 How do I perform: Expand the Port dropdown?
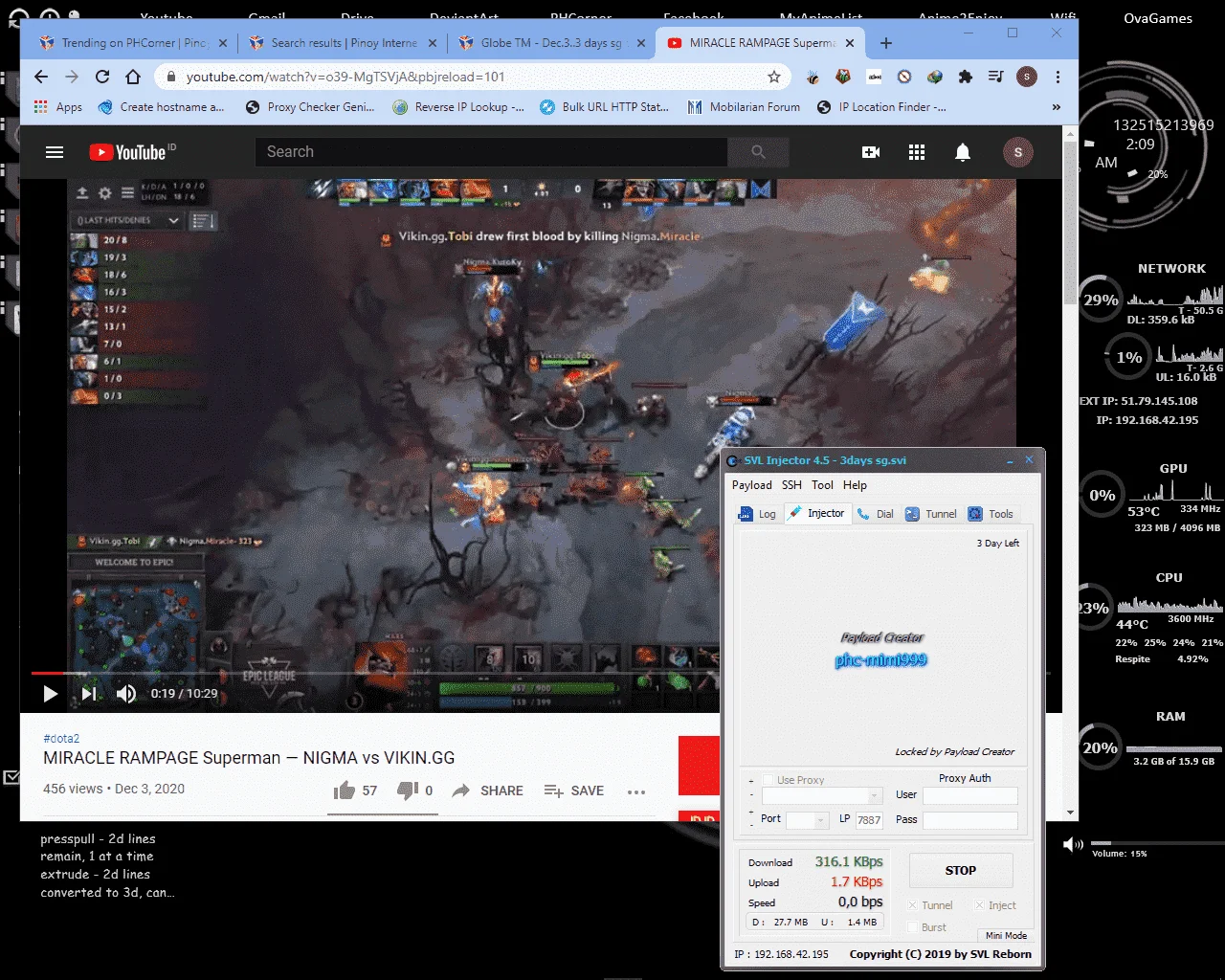pyautogui.click(x=821, y=820)
